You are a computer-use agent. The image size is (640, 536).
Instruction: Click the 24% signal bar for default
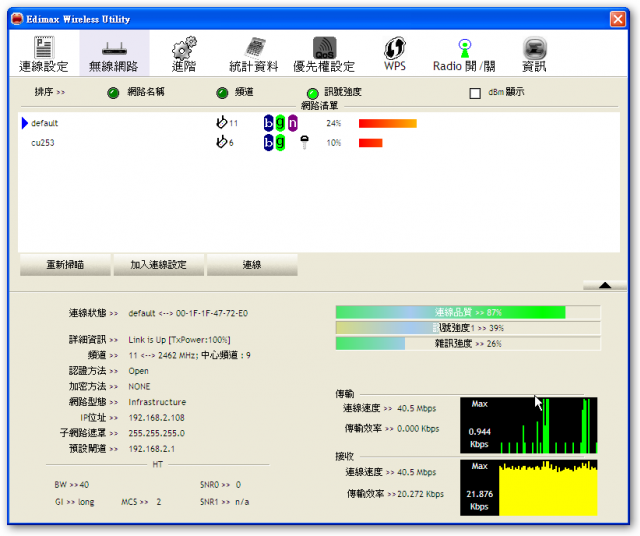387,123
